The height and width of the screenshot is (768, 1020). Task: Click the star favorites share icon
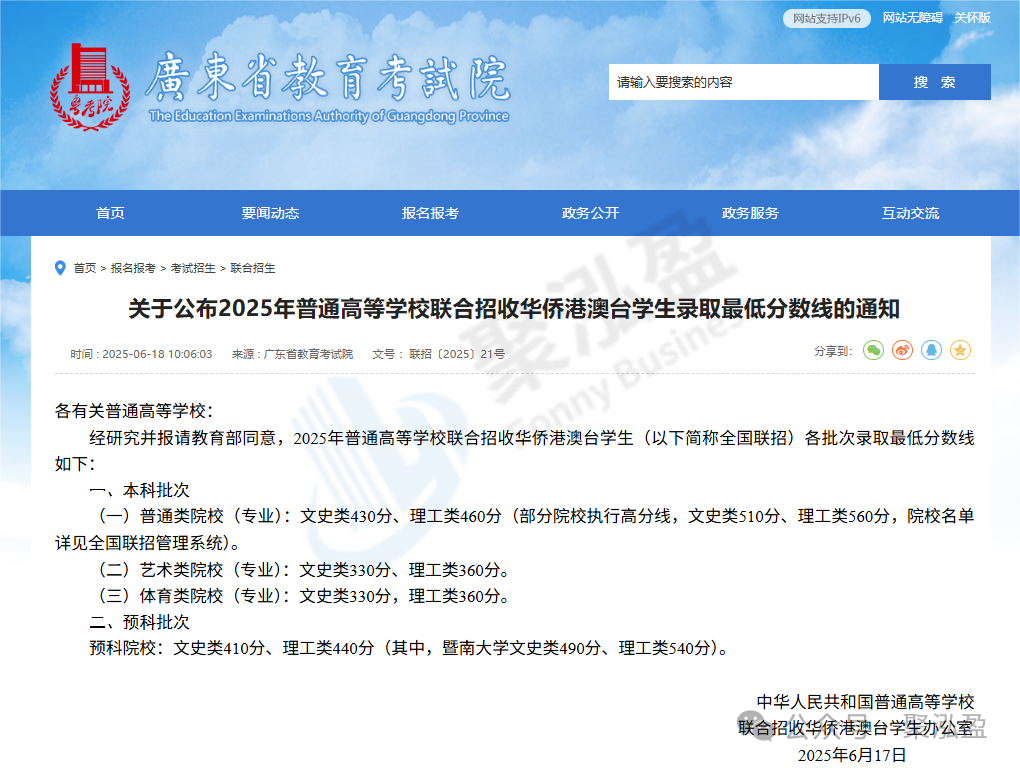click(x=960, y=350)
